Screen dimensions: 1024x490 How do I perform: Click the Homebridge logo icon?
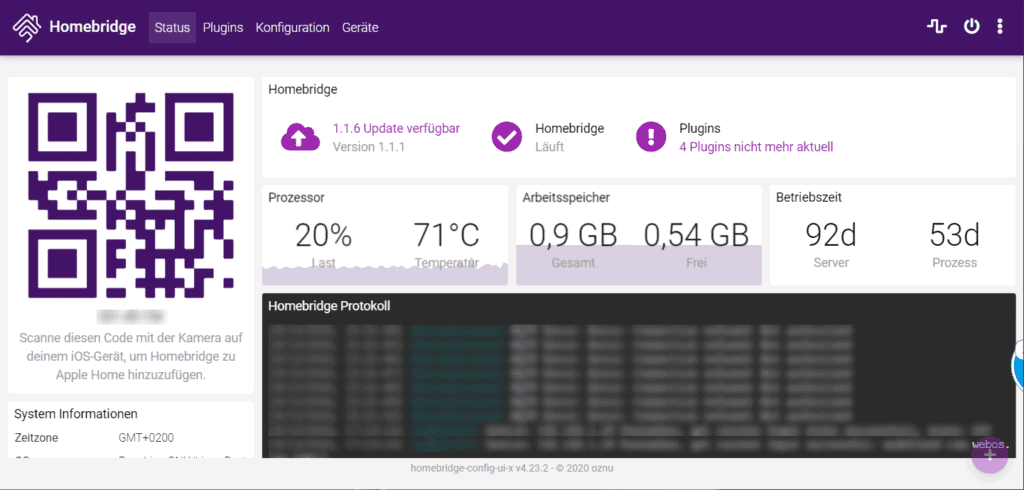pos(27,27)
